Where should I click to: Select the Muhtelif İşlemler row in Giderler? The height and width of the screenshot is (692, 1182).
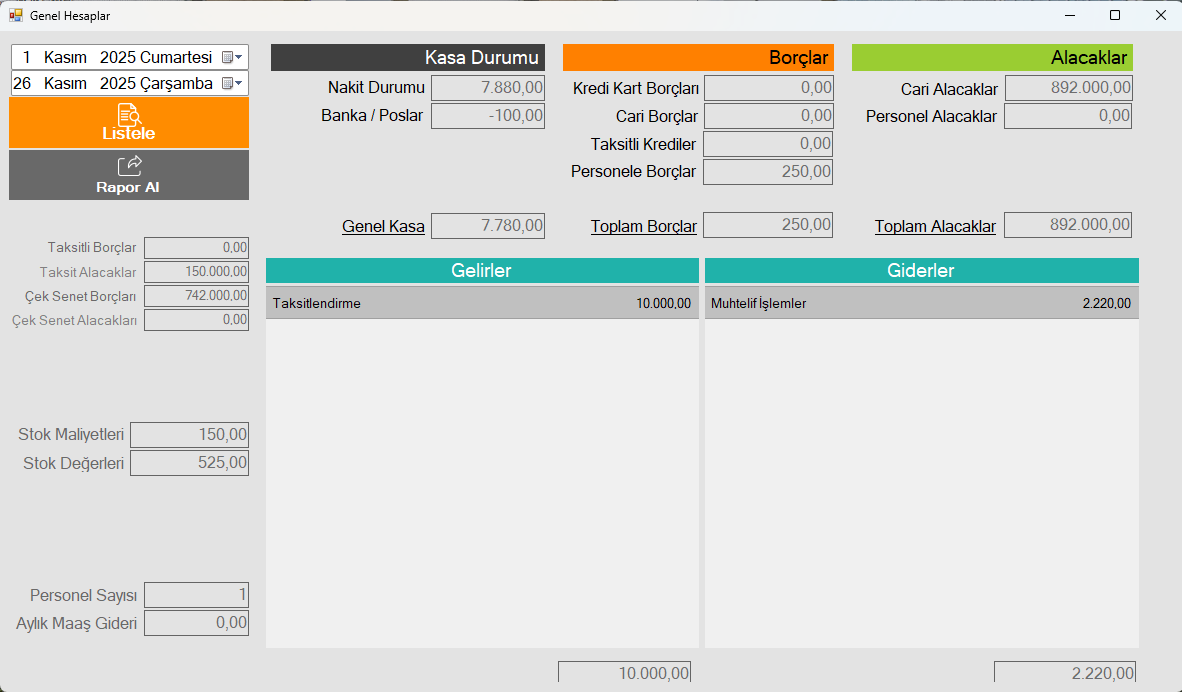(x=921, y=304)
